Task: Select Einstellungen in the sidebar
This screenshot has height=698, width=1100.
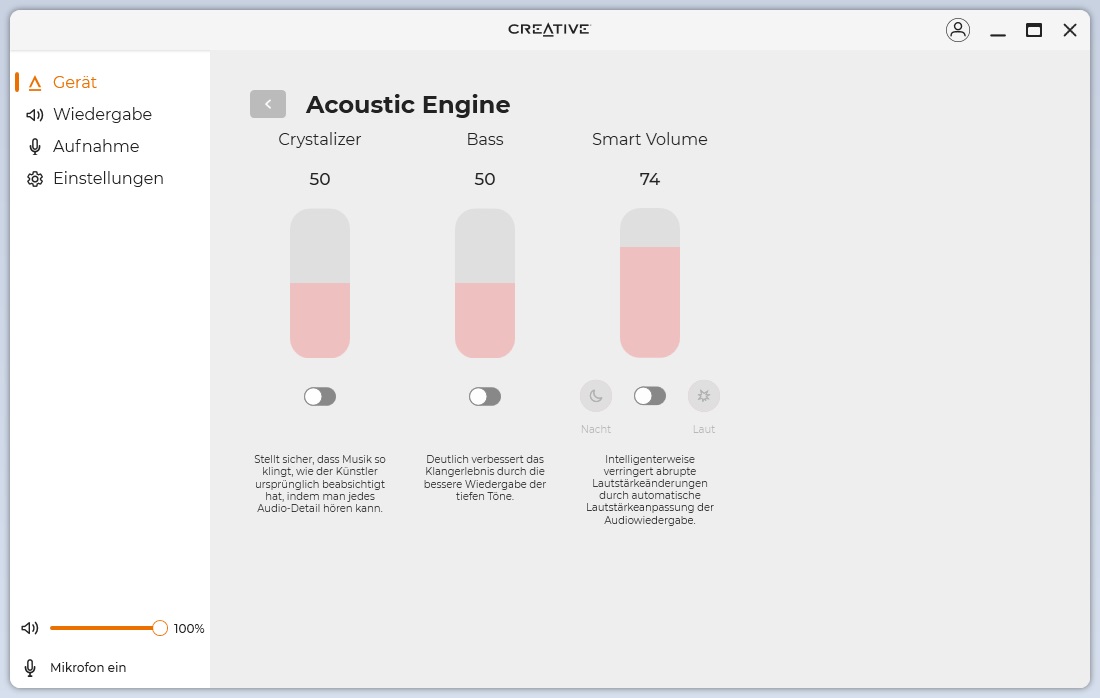Action: pyautogui.click(x=108, y=178)
